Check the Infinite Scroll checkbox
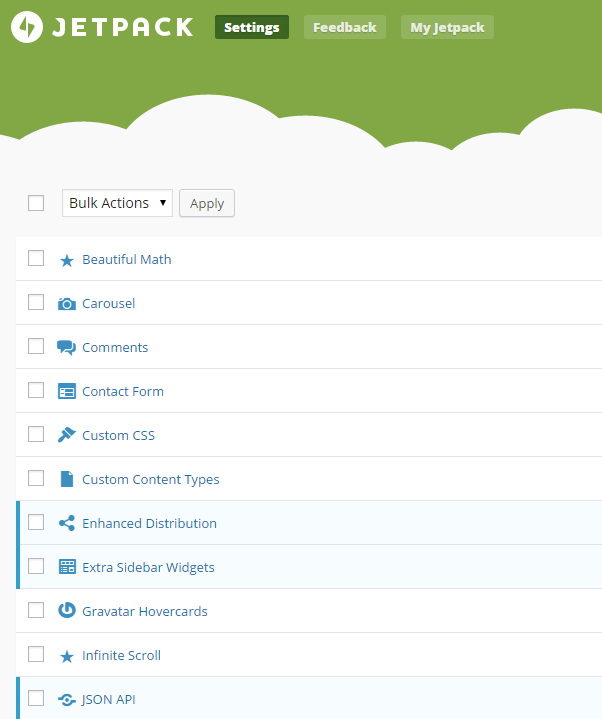Image resolution: width=602 pixels, height=719 pixels. 36,654
